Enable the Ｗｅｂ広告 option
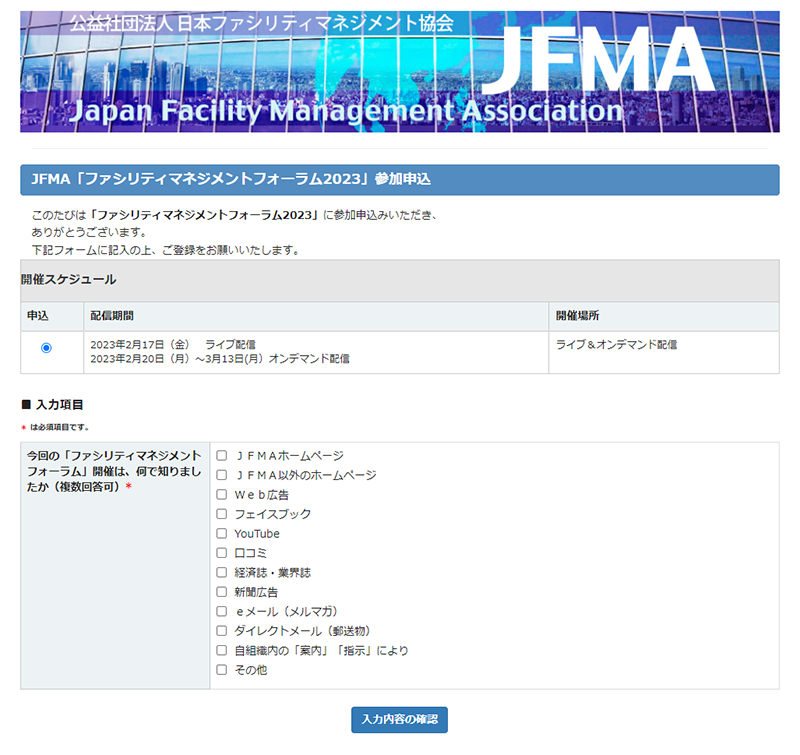The width and height of the screenshot is (800, 755). (x=221, y=494)
